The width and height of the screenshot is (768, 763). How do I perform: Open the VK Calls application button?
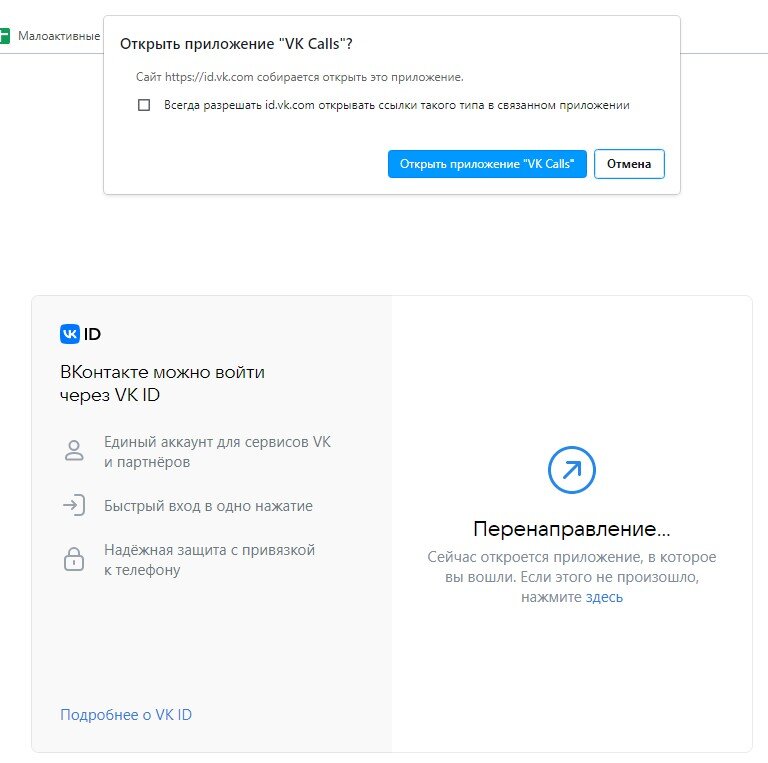coord(487,164)
